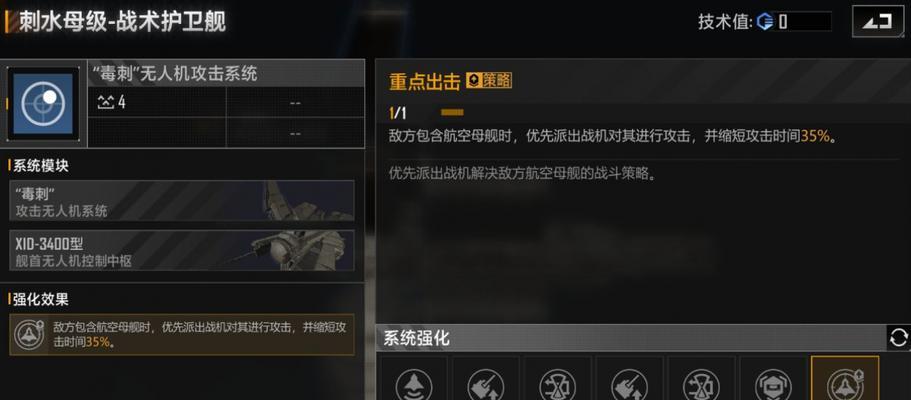Click the "毒刺"无人机攻击系统 title bar
This screenshot has width=911, height=400.
tap(226, 73)
